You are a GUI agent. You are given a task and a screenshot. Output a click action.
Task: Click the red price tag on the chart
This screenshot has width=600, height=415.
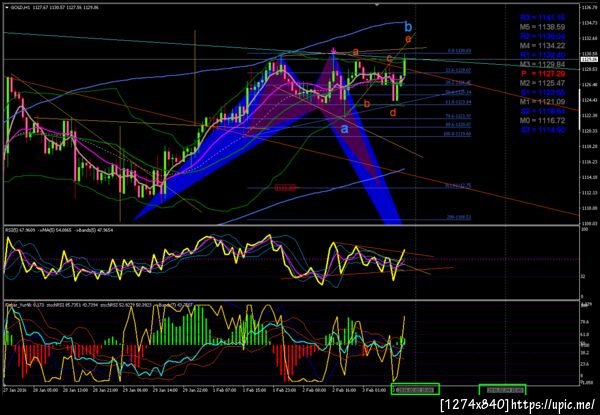coord(285,188)
